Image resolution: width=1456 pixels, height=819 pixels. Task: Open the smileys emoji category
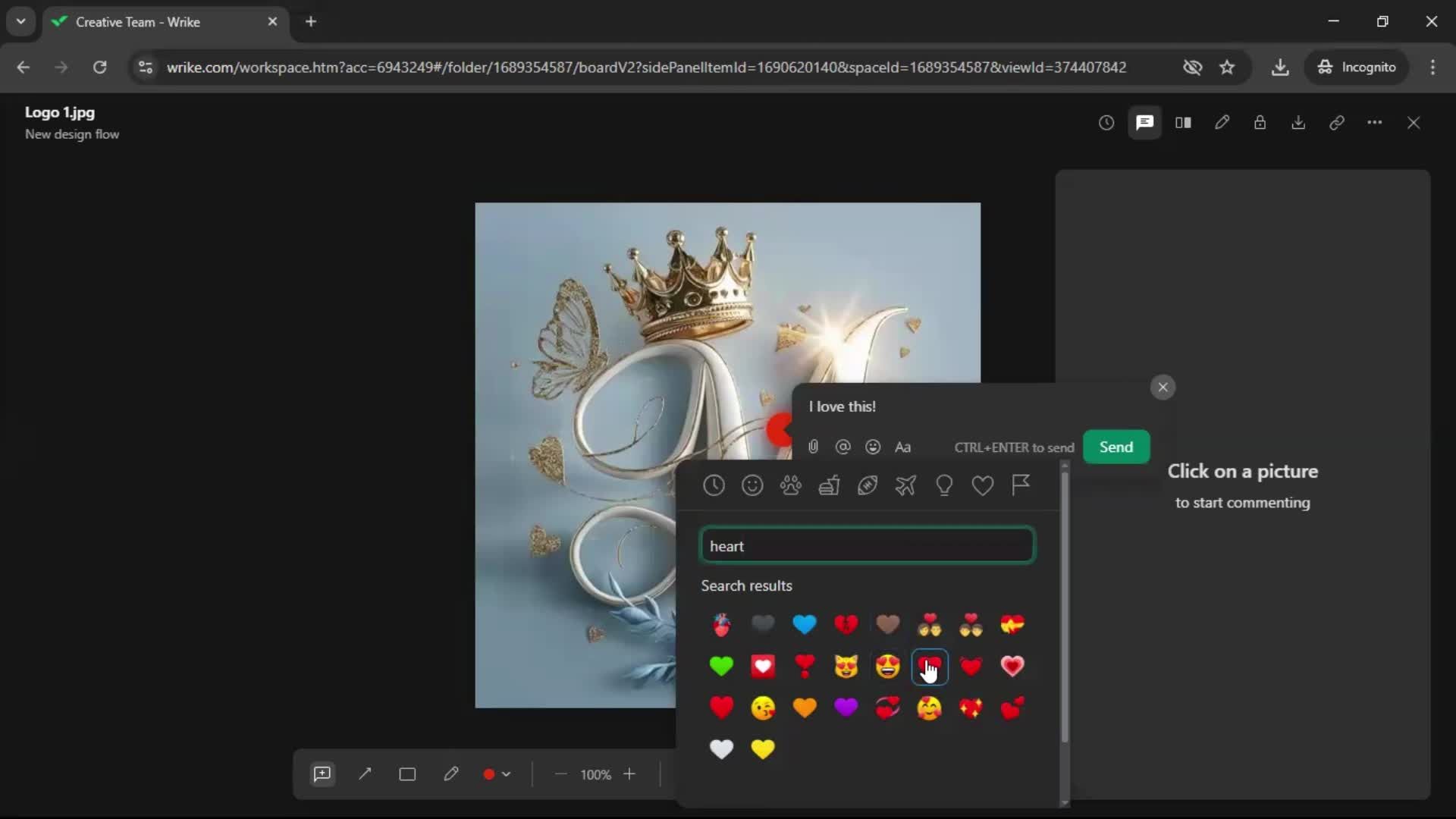[x=752, y=485]
